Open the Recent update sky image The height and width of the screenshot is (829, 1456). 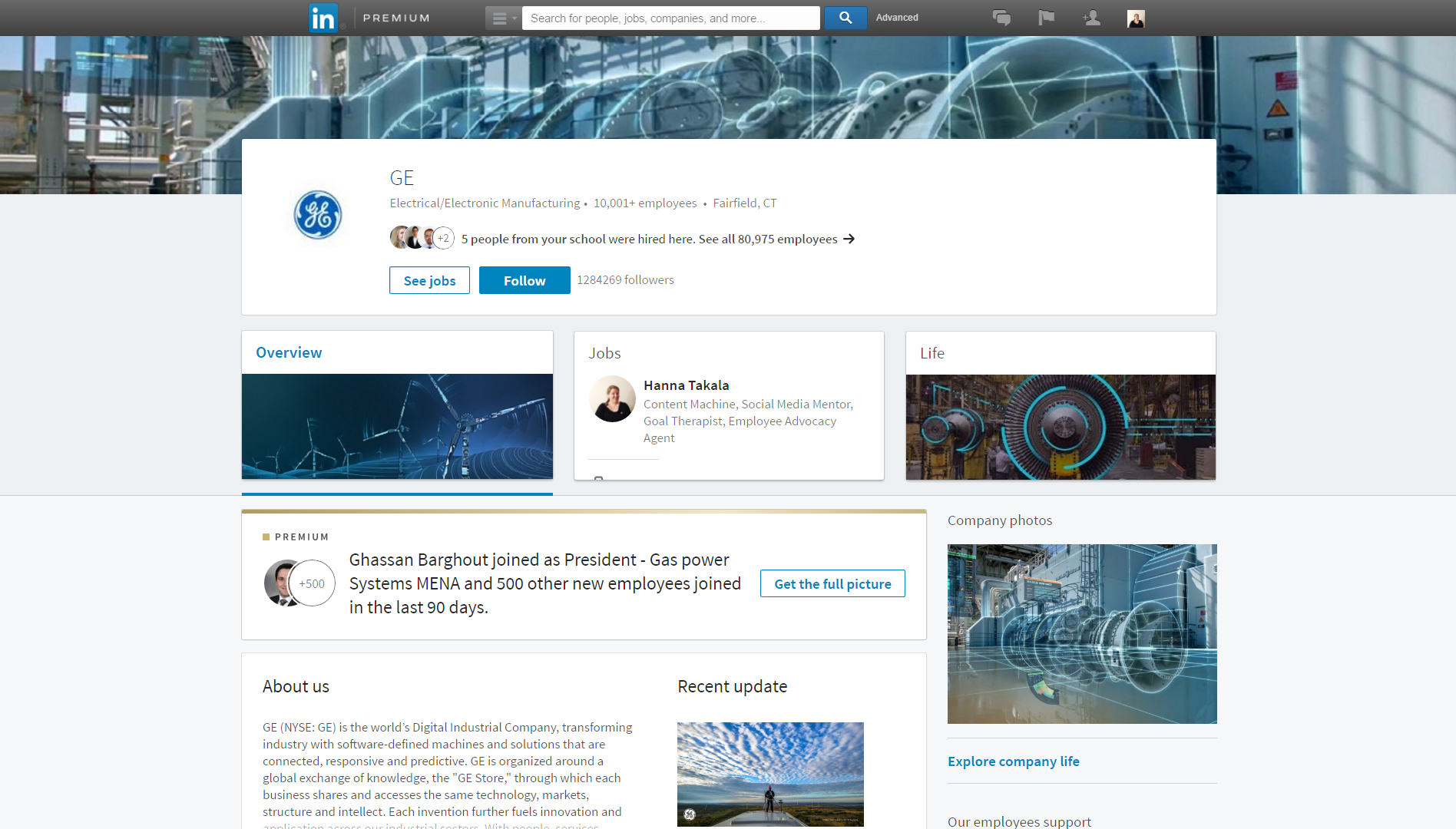(x=770, y=775)
